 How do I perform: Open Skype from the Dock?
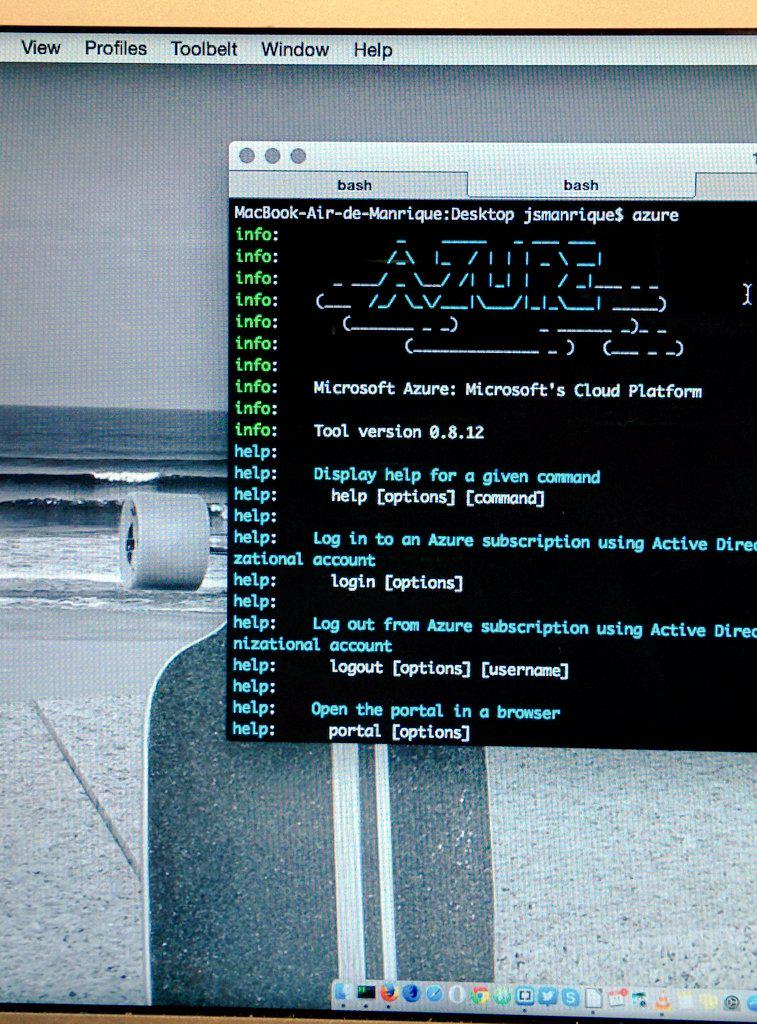[x=571, y=997]
